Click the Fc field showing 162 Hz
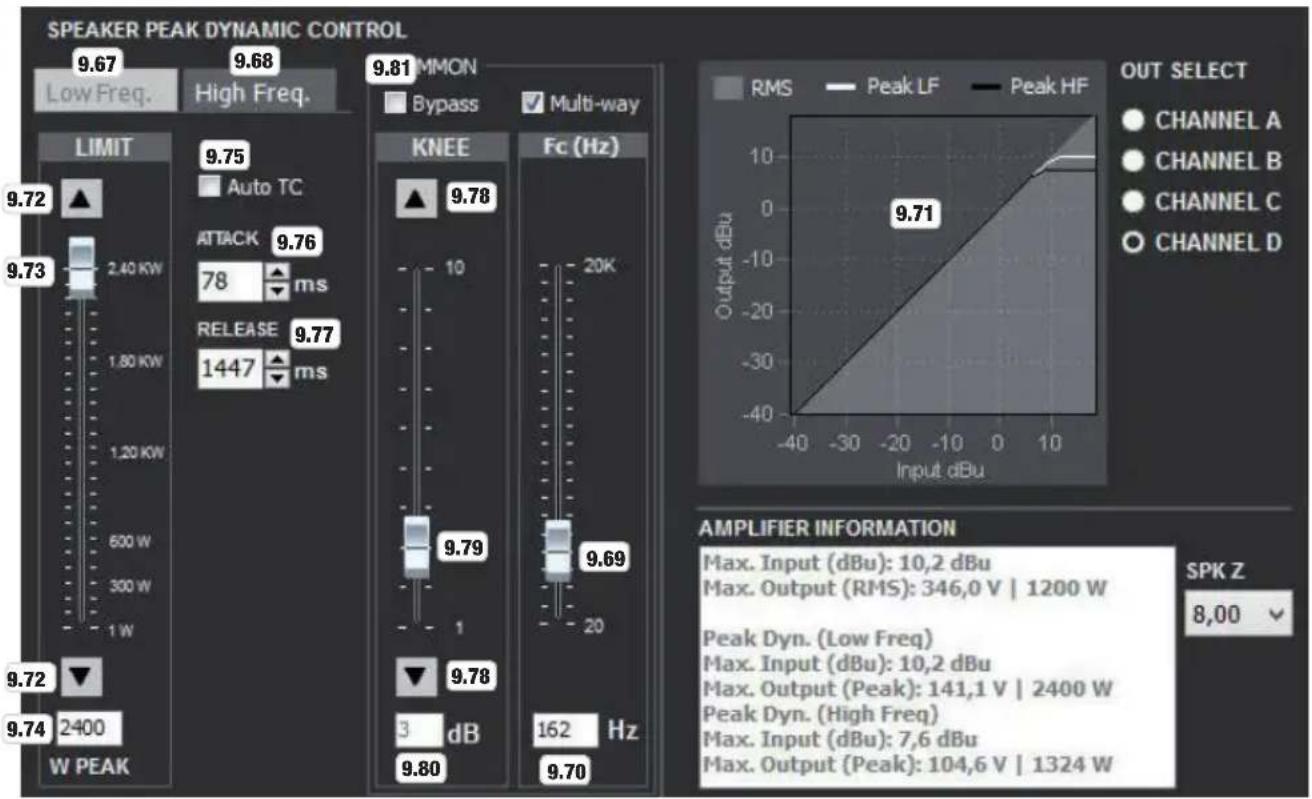The height and width of the screenshot is (799, 1312). point(565,731)
